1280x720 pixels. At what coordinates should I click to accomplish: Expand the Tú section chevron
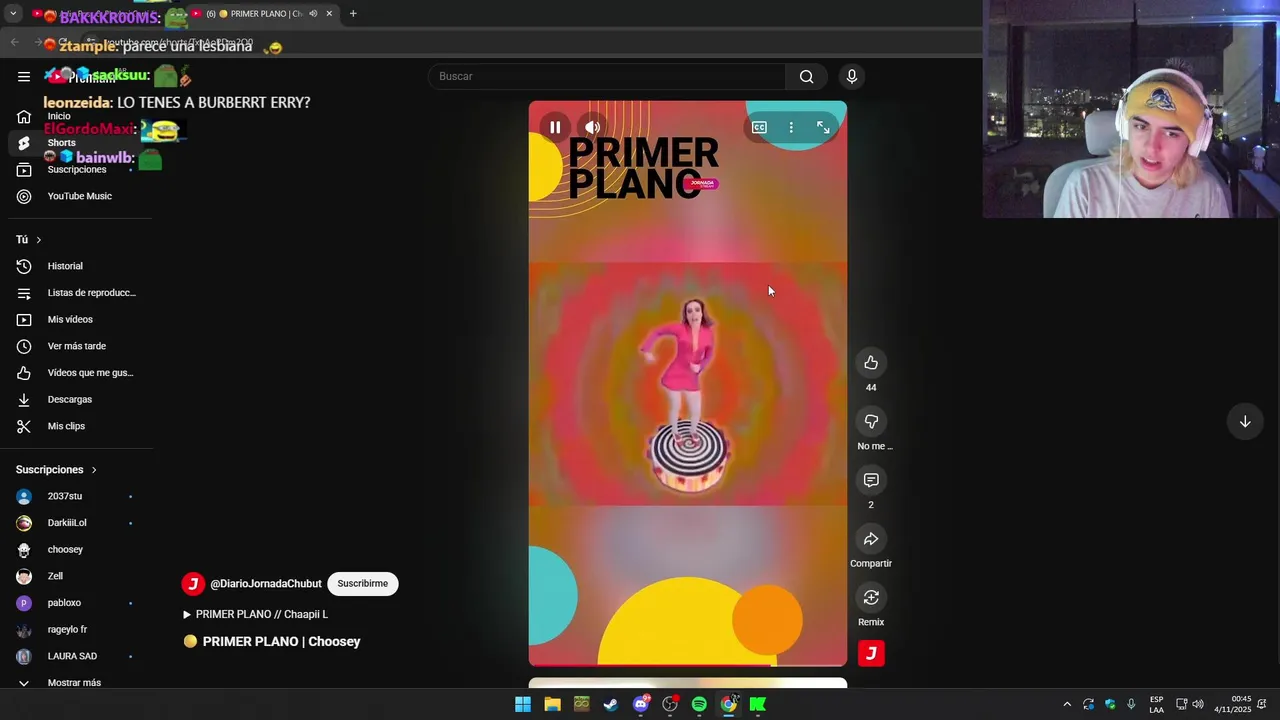(38, 240)
